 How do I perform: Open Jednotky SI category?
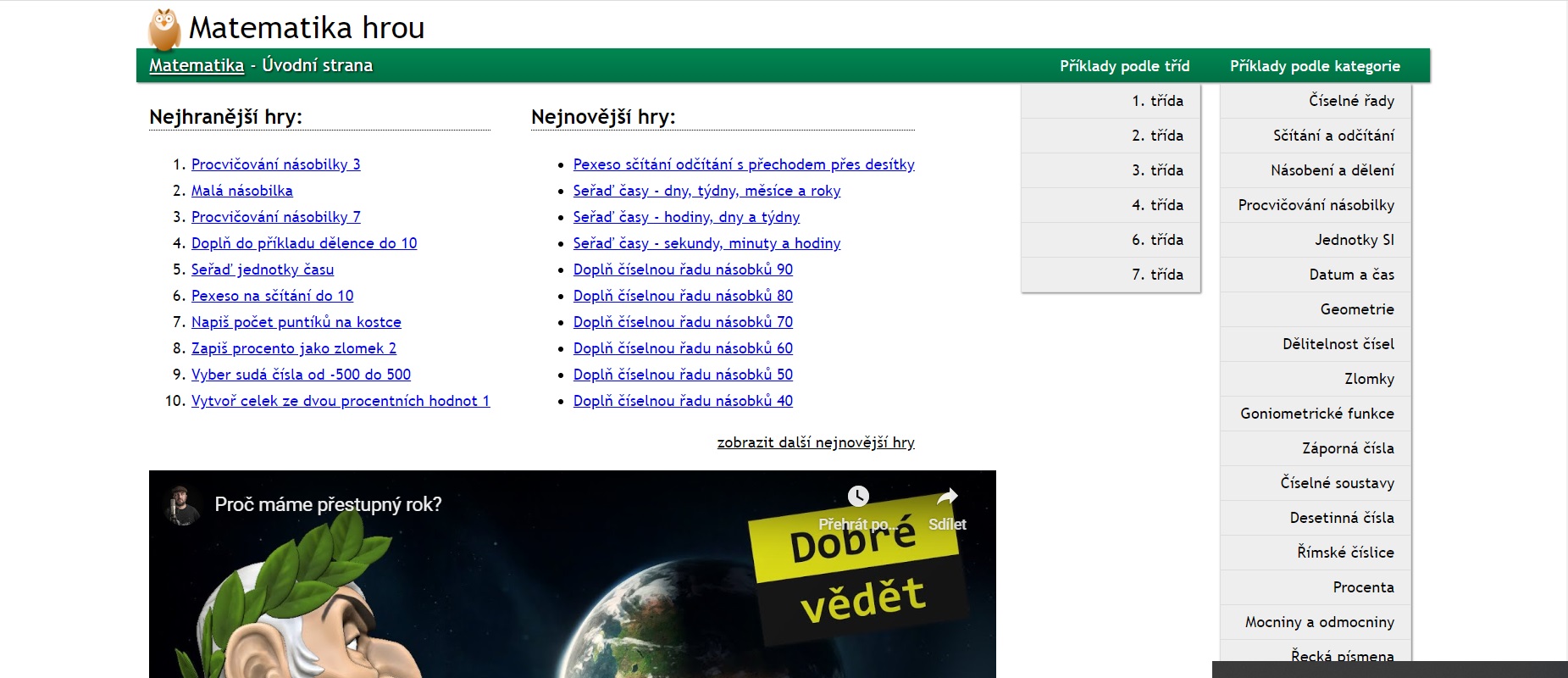coord(1316,240)
